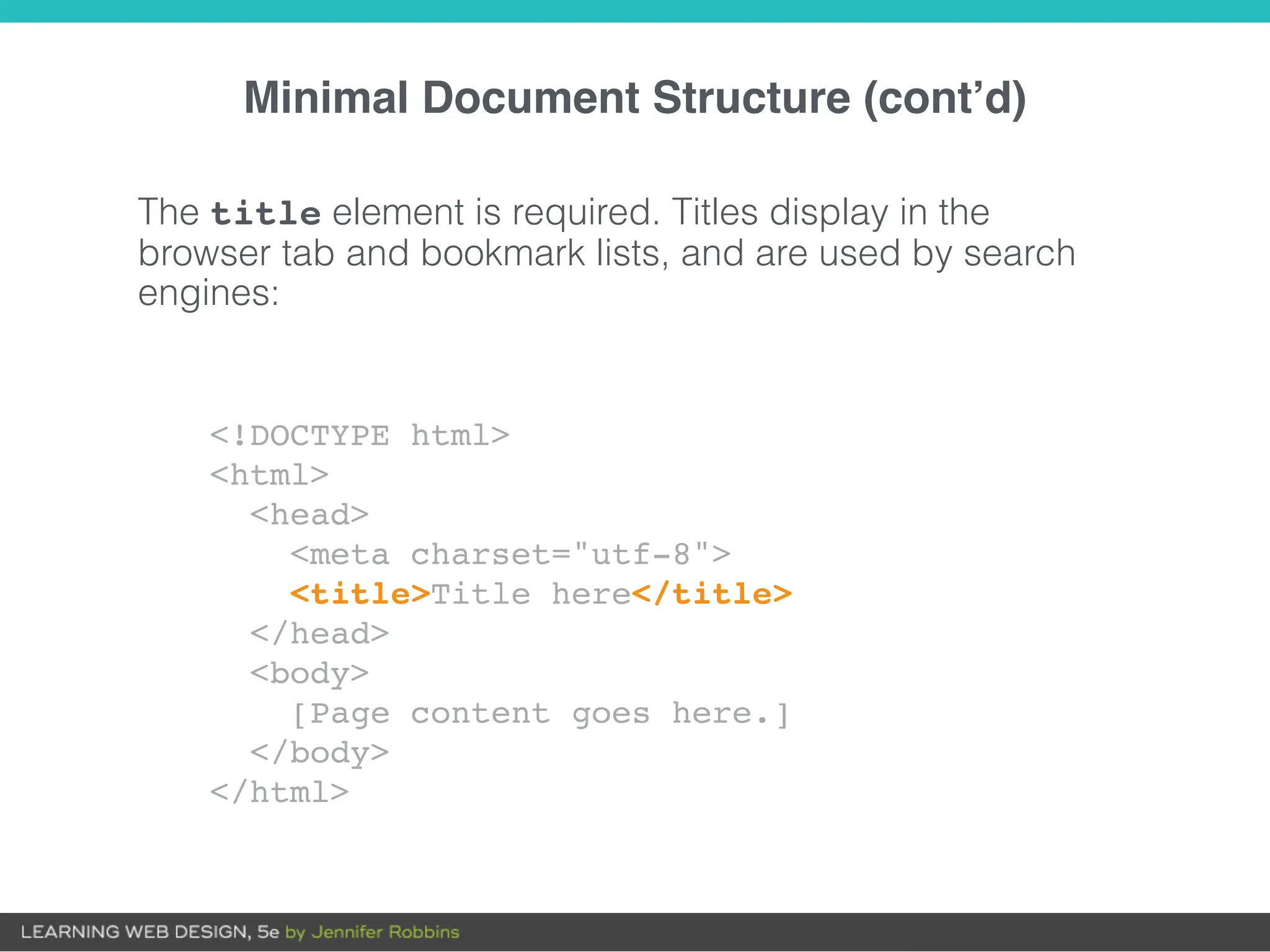Click the opening "<html>" code line
The image size is (1270, 952).
[269, 475]
